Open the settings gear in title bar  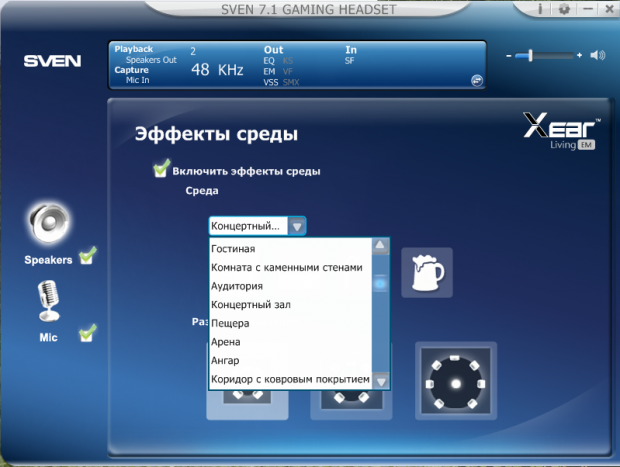click(x=564, y=9)
